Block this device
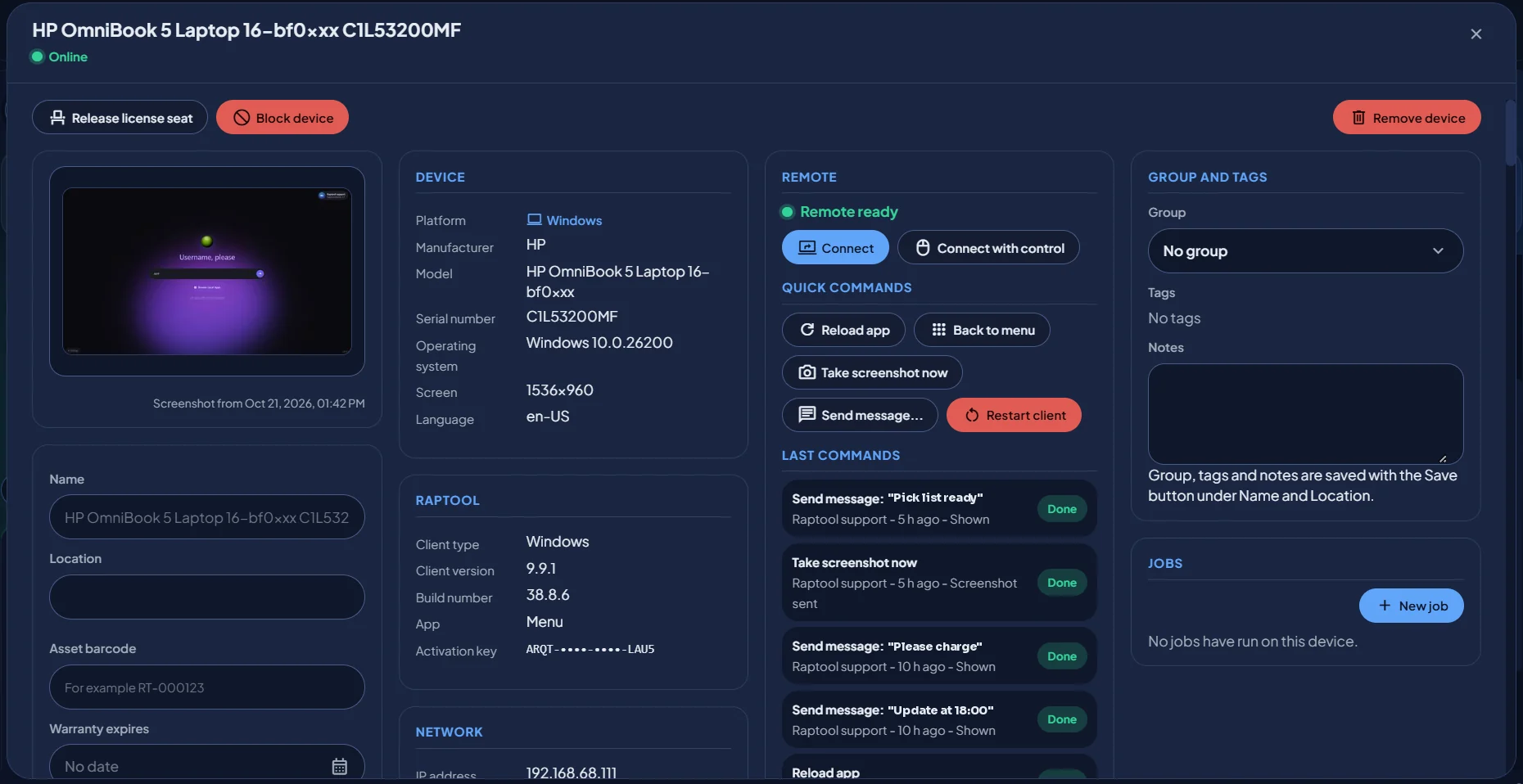The width and height of the screenshot is (1523, 784). [x=282, y=118]
